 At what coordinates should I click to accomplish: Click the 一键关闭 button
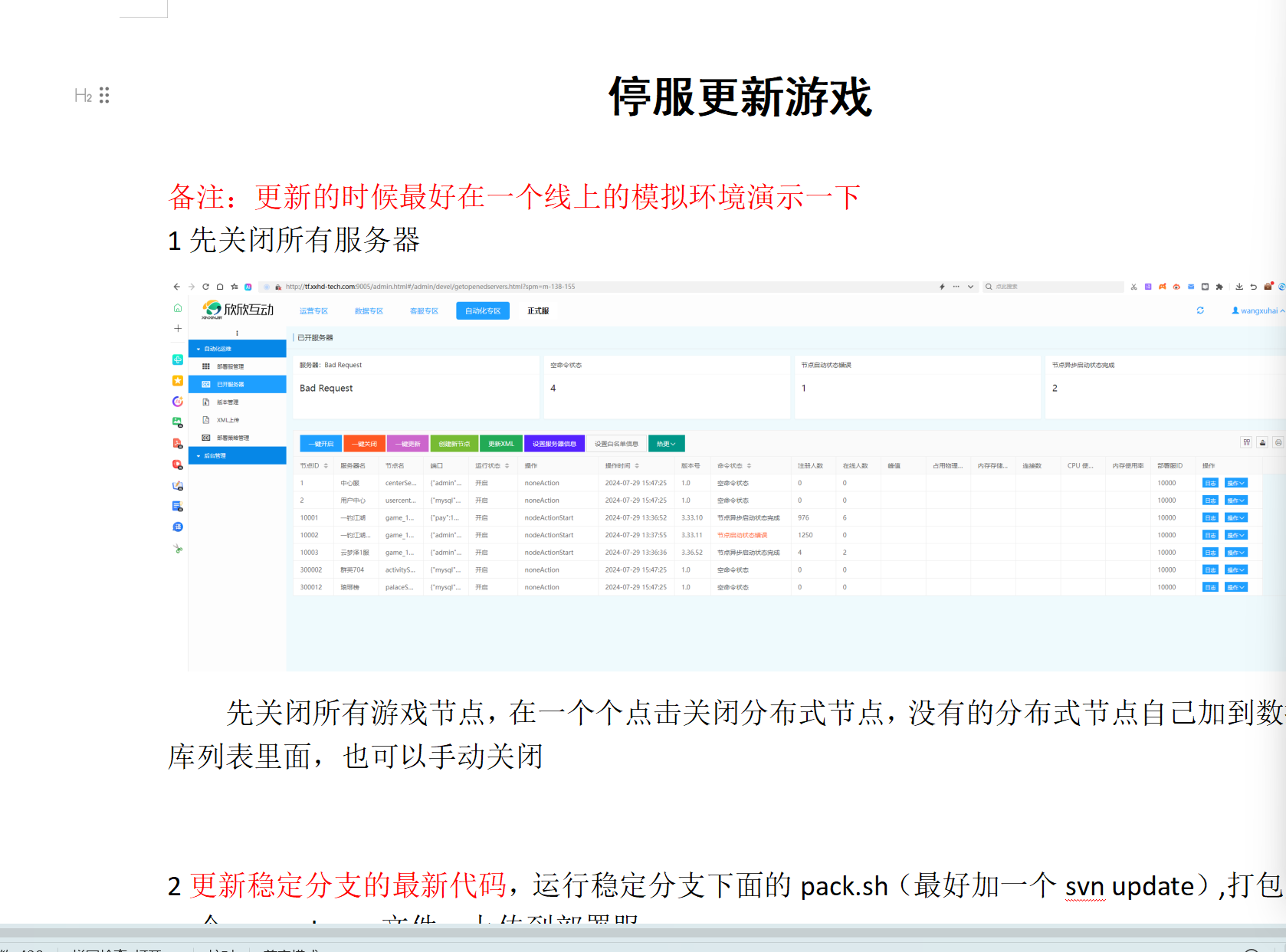pos(364,444)
